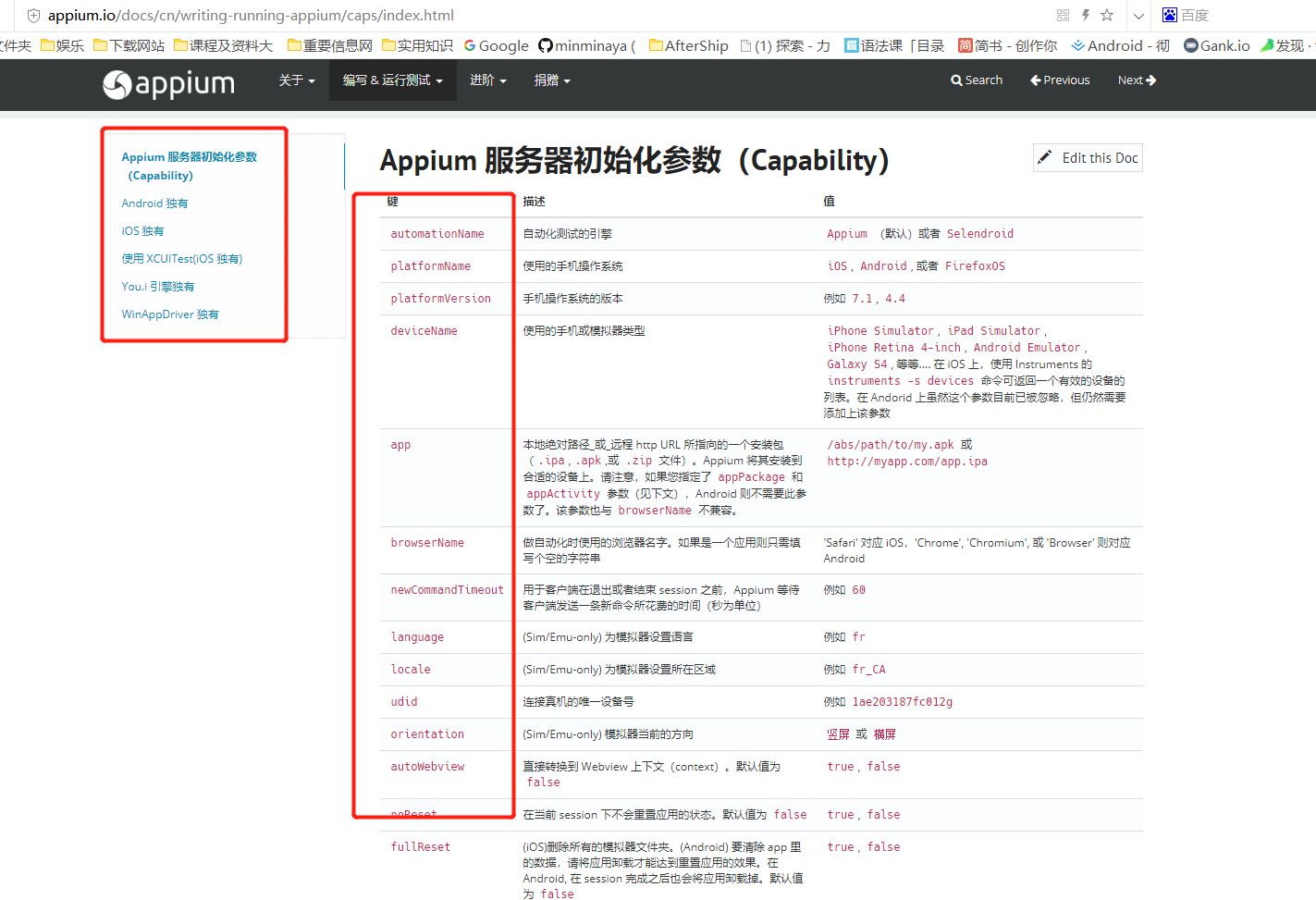Open the 编写 & 运行测试 menu
Screen dimensions: 1316x900
click(392, 80)
